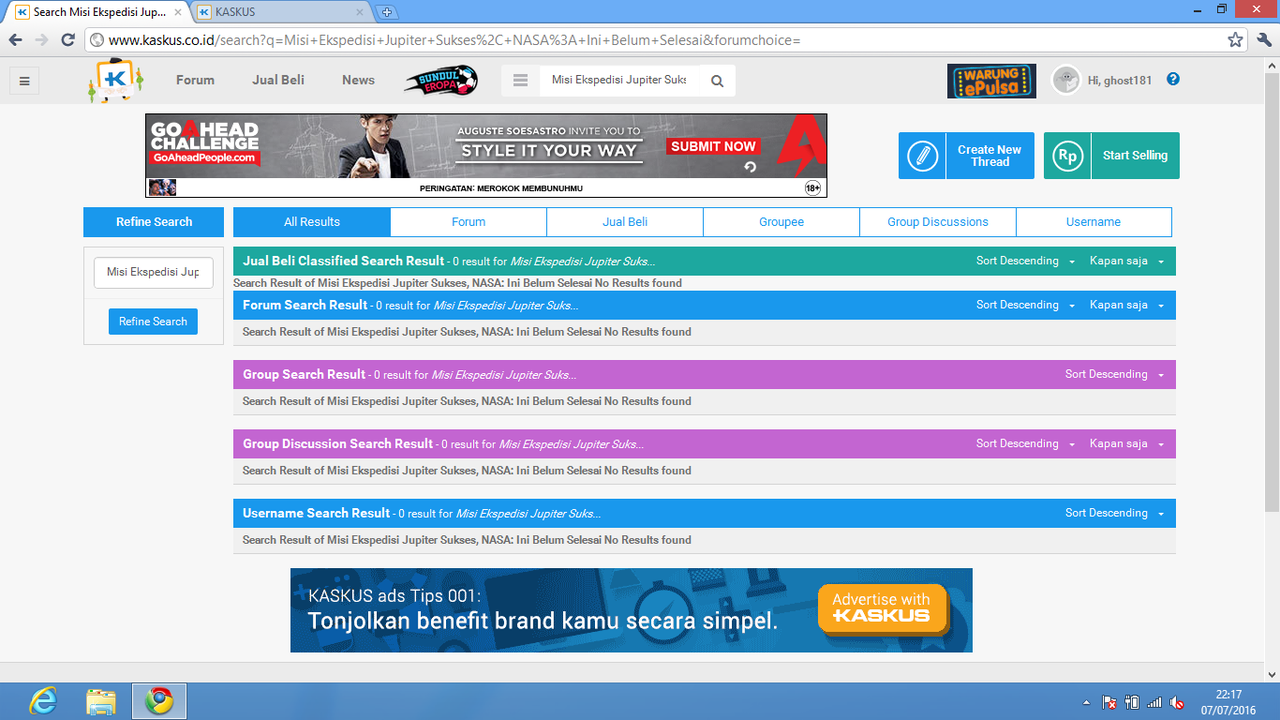Click the blue Refine Search button
The width and height of the screenshot is (1280, 720).
[153, 321]
